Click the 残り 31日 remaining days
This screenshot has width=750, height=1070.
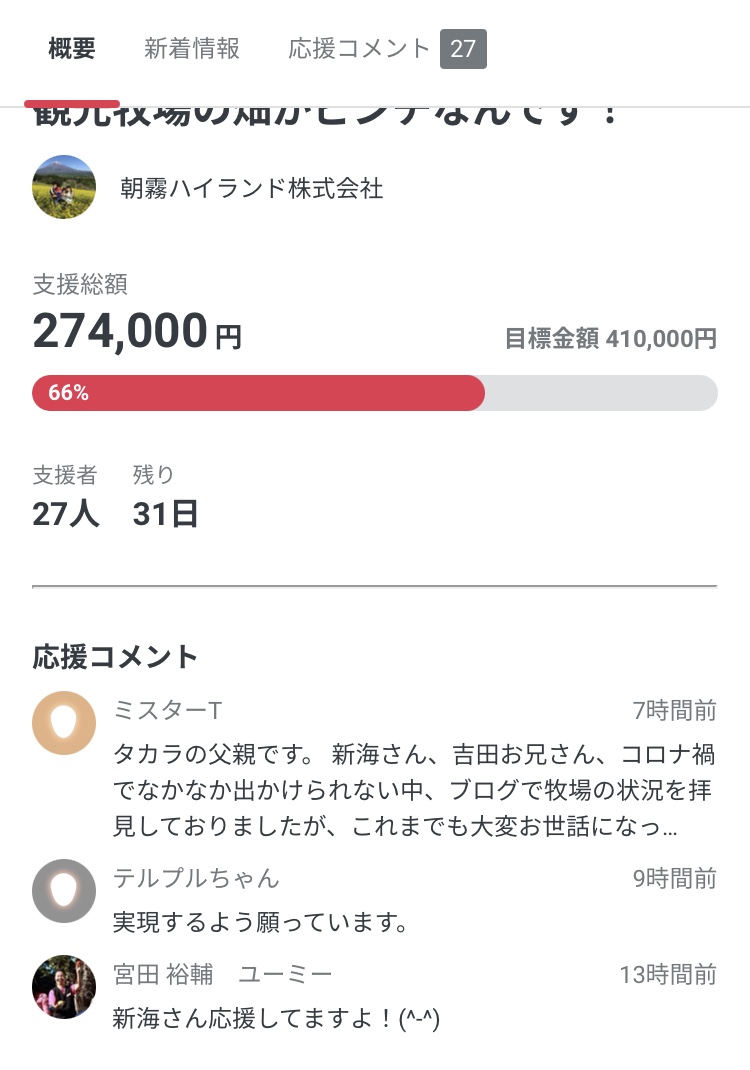coord(165,513)
